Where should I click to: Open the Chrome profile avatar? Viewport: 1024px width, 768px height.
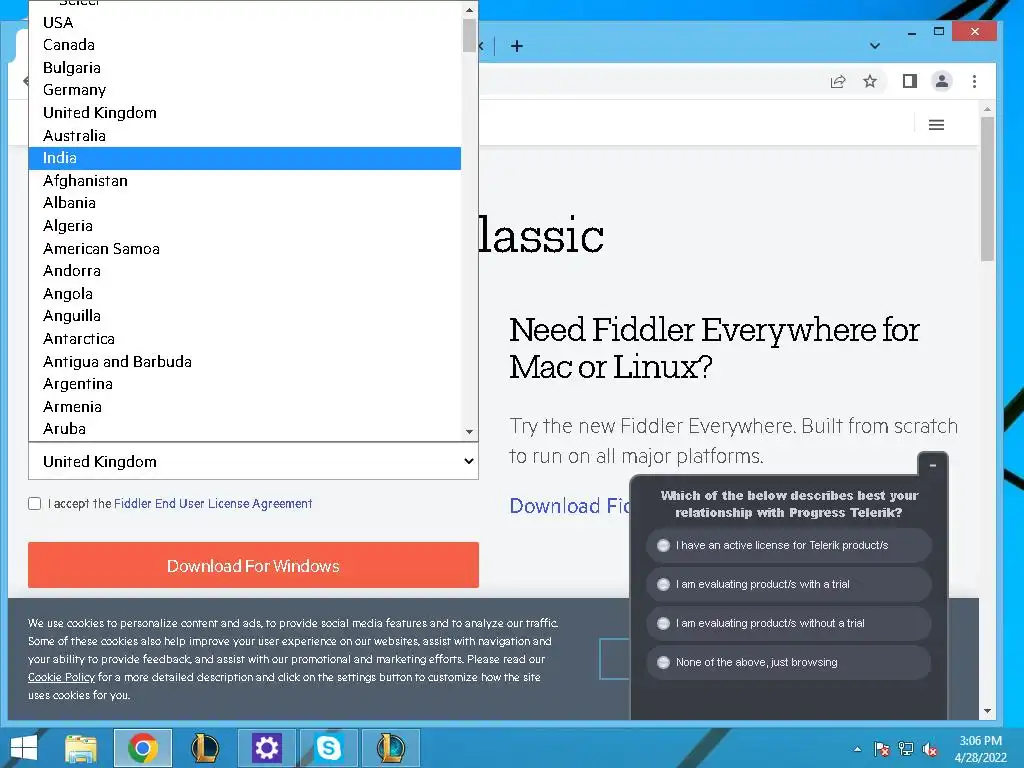(942, 81)
